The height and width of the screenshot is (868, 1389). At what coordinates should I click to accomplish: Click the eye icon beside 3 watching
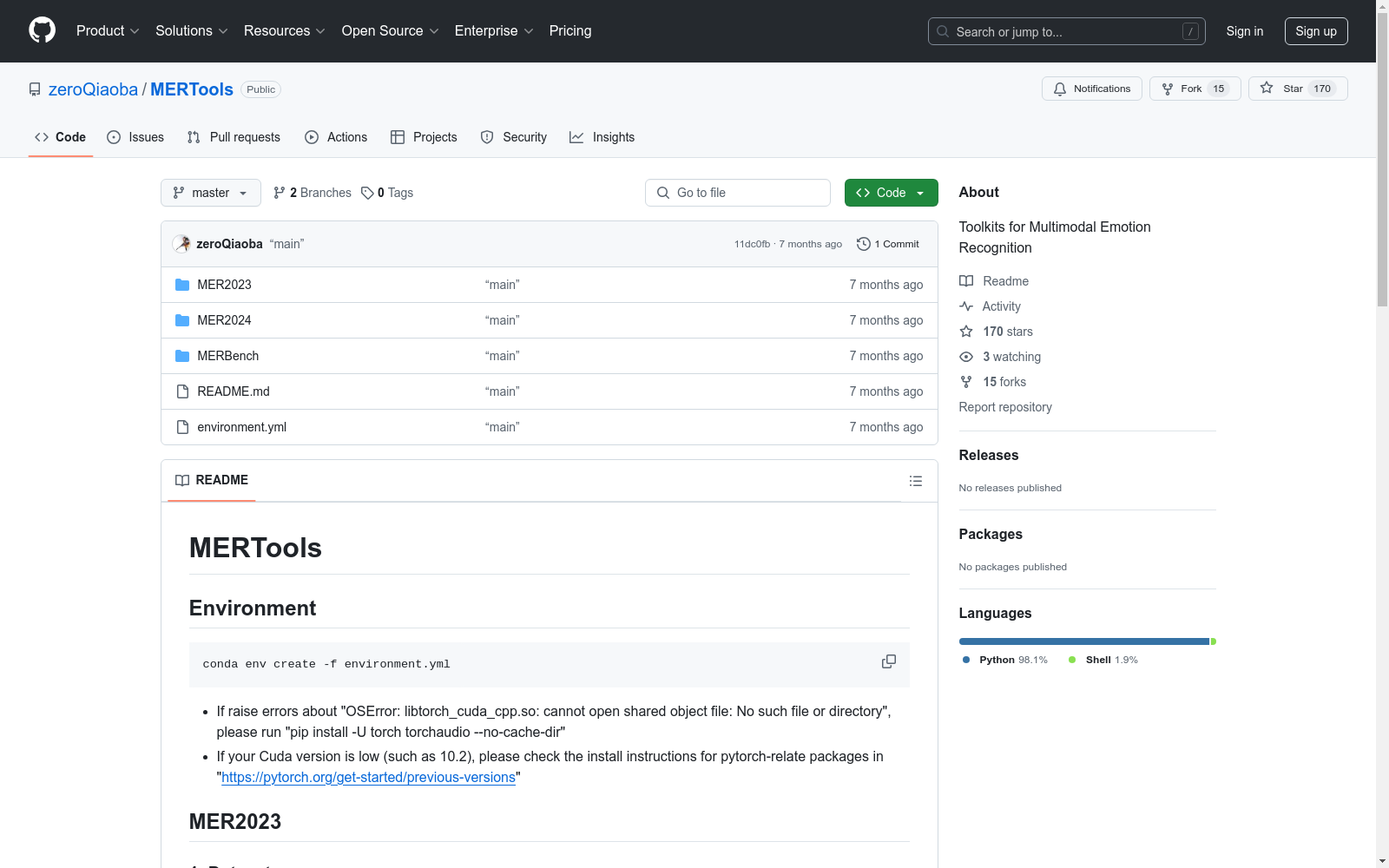[966, 357]
